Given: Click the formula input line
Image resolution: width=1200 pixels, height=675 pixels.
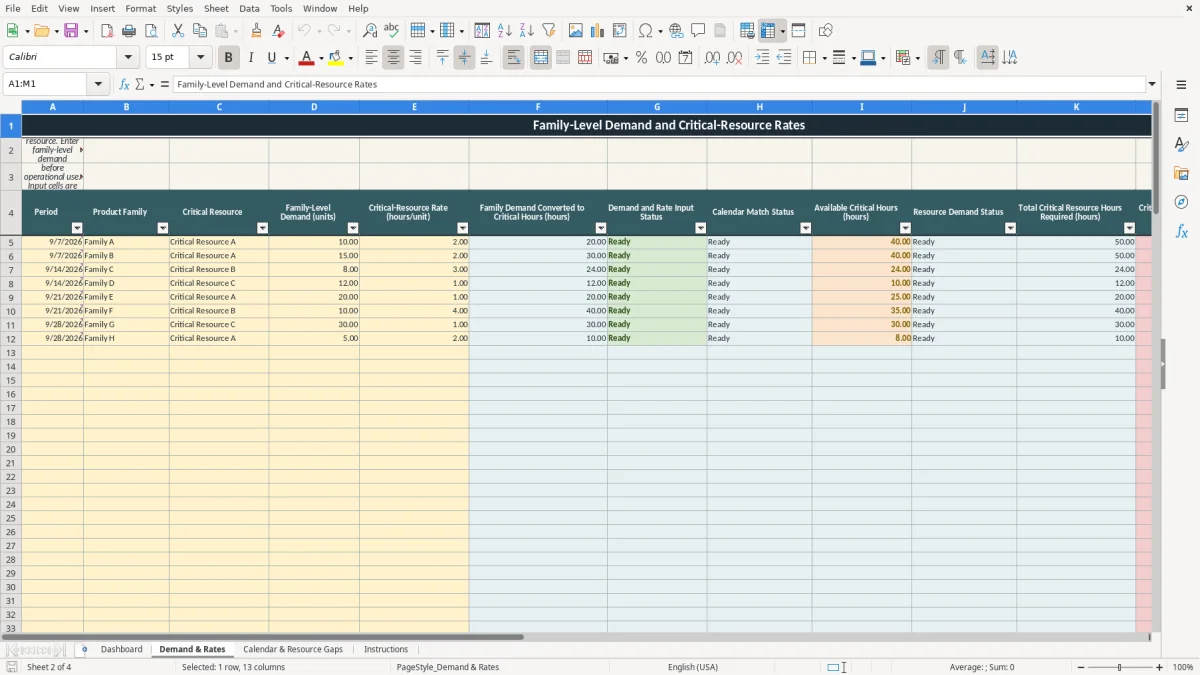Looking at the screenshot, I should pyautogui.click(x=658, y=85).
